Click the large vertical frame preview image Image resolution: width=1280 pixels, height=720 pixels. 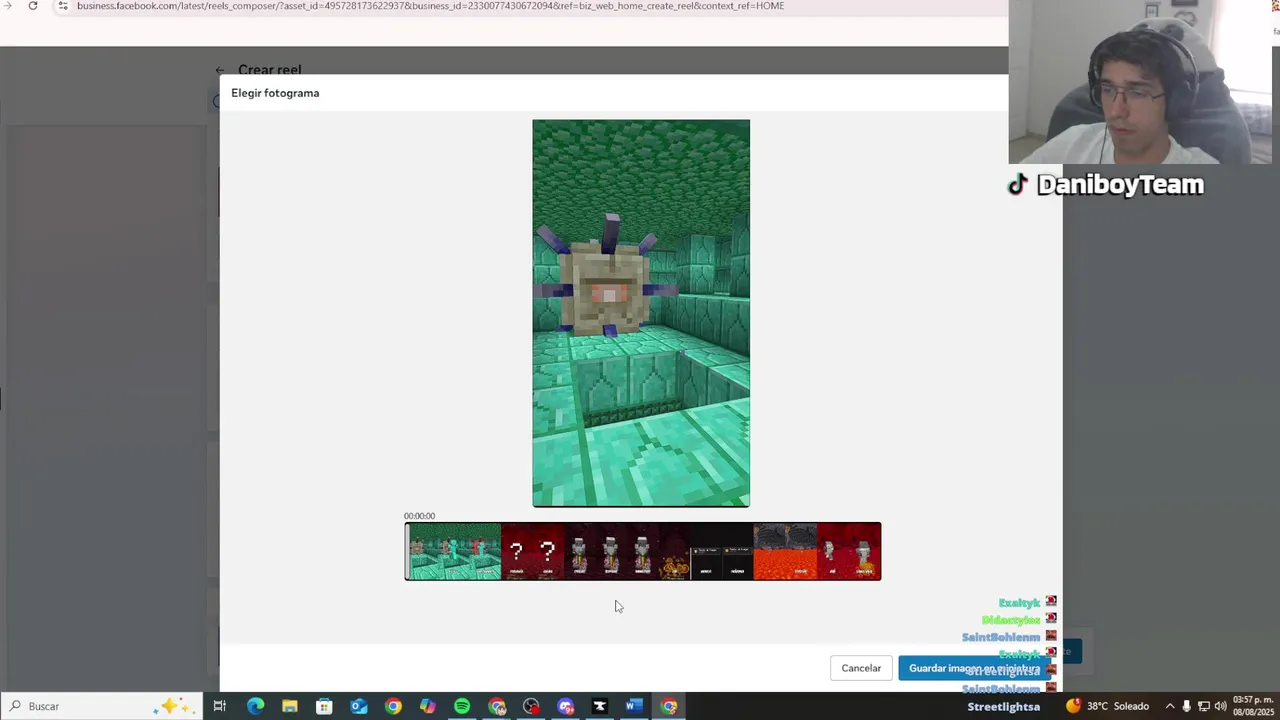point(641,313)
